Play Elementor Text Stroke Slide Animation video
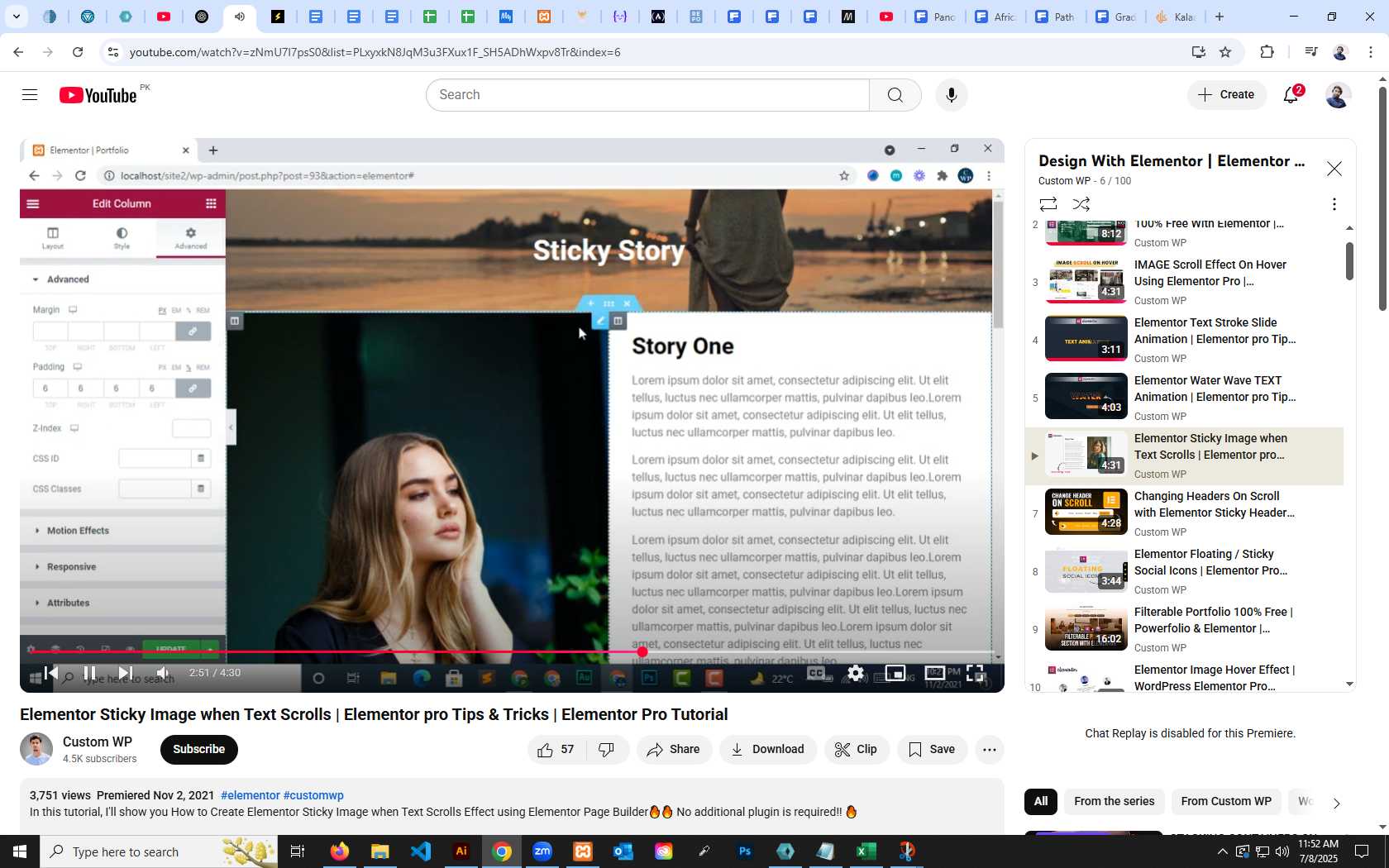This screenshot has height=868, width=1389. tap(1184, 340)
